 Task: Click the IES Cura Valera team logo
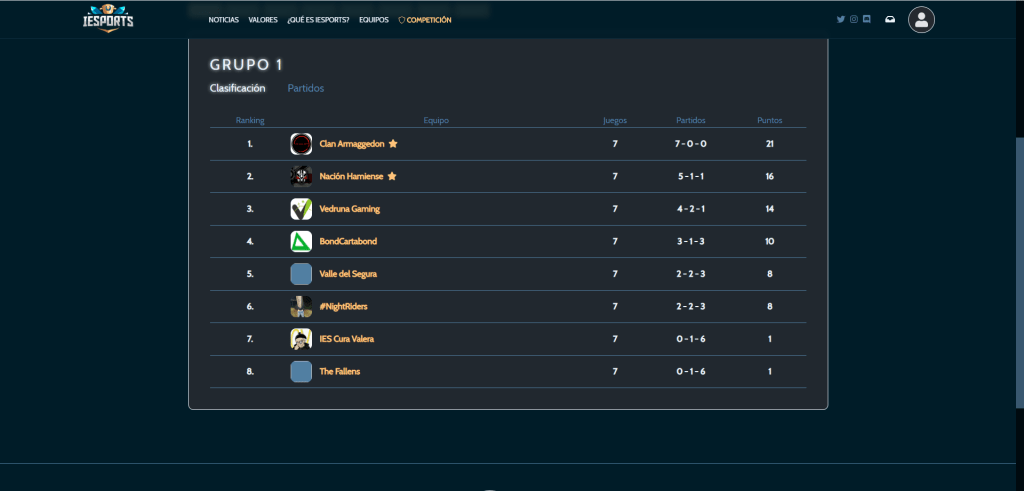(x=301, y=339)
